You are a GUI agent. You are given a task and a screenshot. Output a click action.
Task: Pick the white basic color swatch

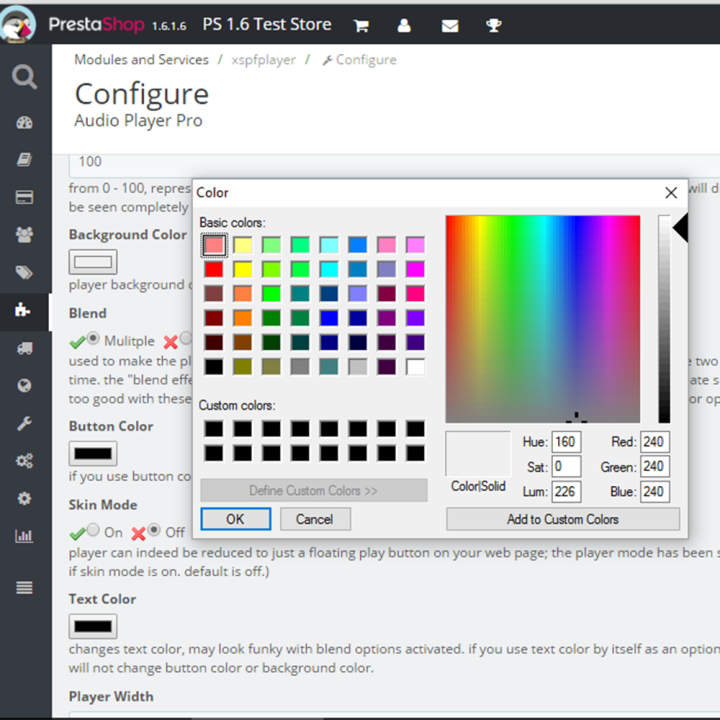click(x=416, y=366)
